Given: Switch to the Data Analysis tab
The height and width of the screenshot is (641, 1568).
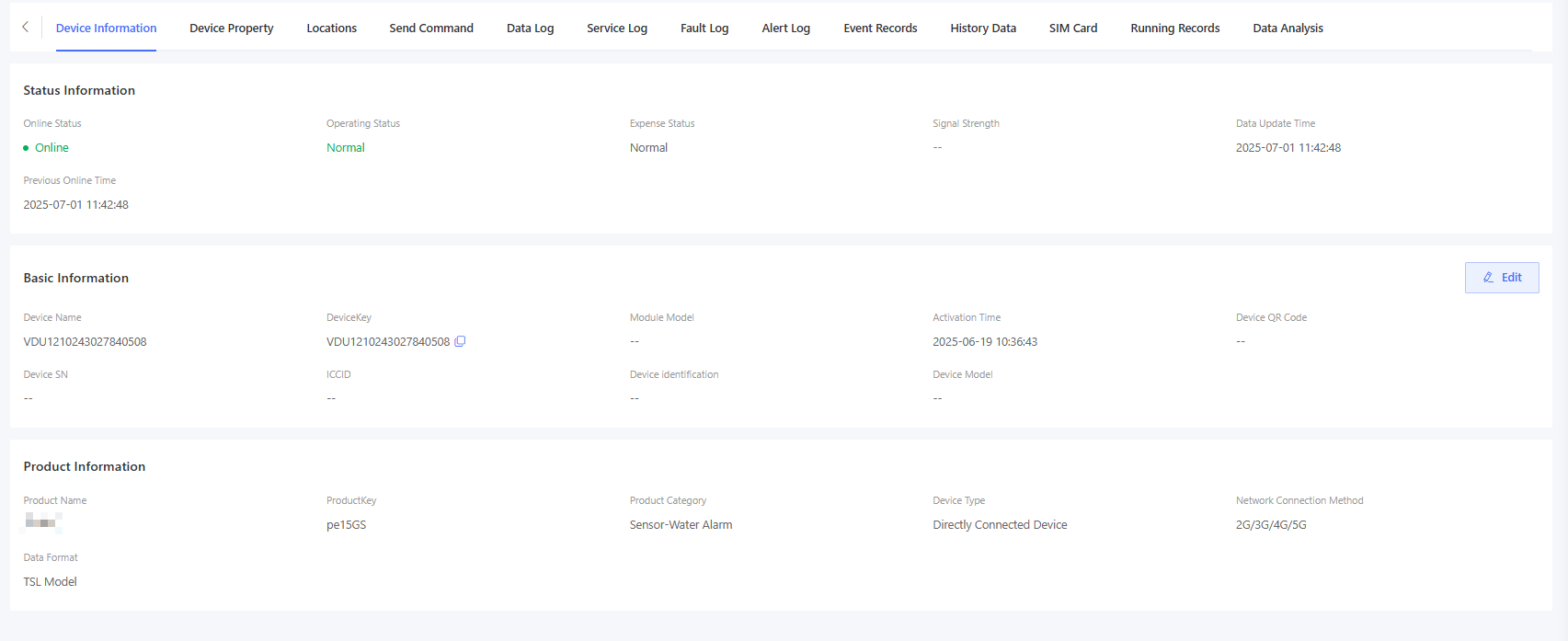Looking at the screenshot, I should [1288, 29].
